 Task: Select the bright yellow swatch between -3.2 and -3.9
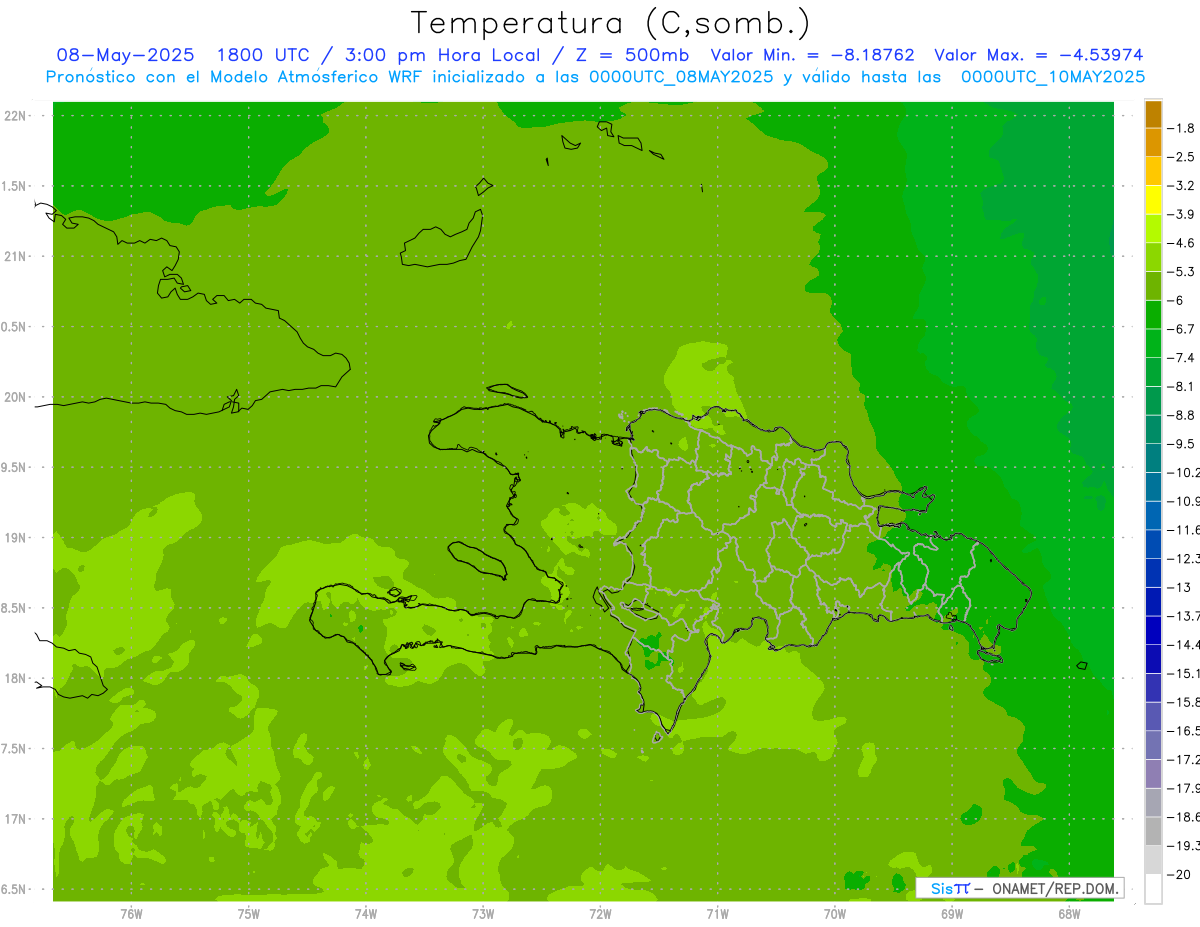point(1154,200)
